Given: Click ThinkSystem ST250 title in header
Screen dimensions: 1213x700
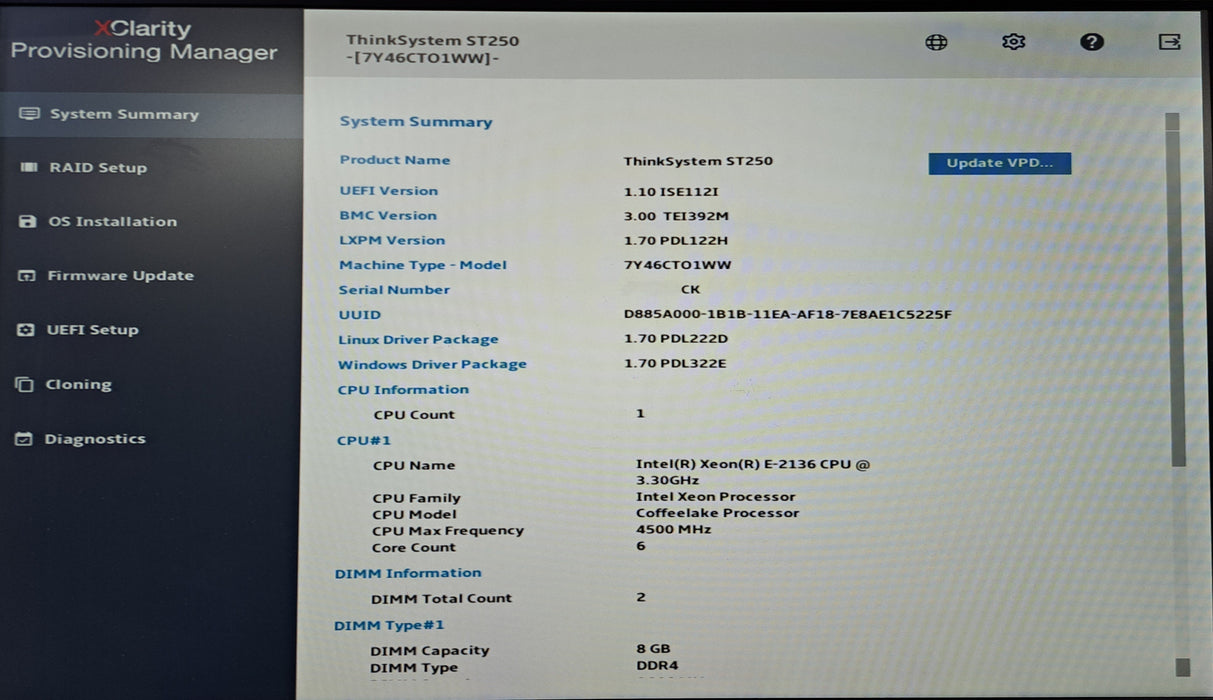Looking at the screenshot, I should (x=433, y=41).
